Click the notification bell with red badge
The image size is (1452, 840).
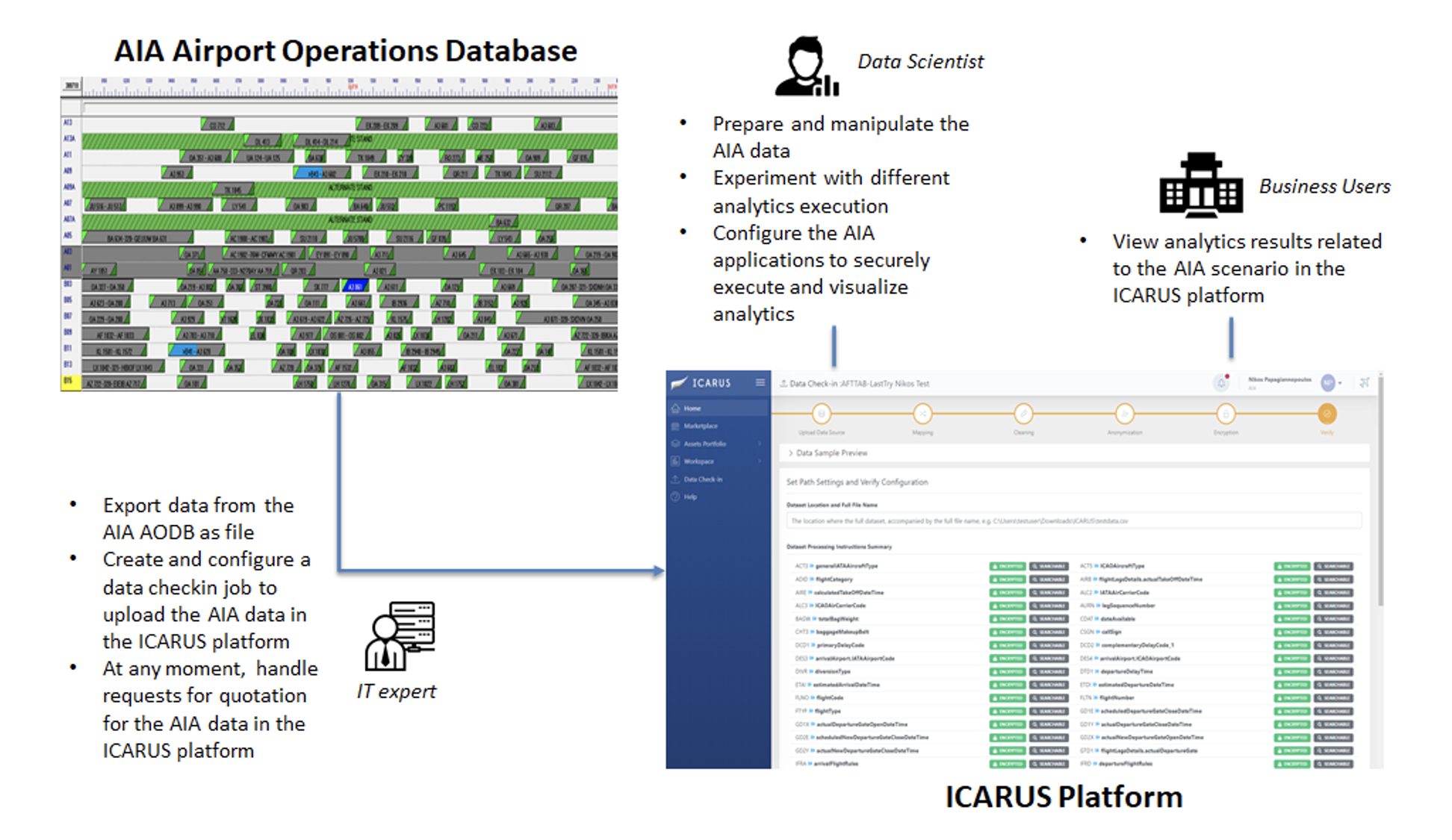click(x=1221, y=382)
